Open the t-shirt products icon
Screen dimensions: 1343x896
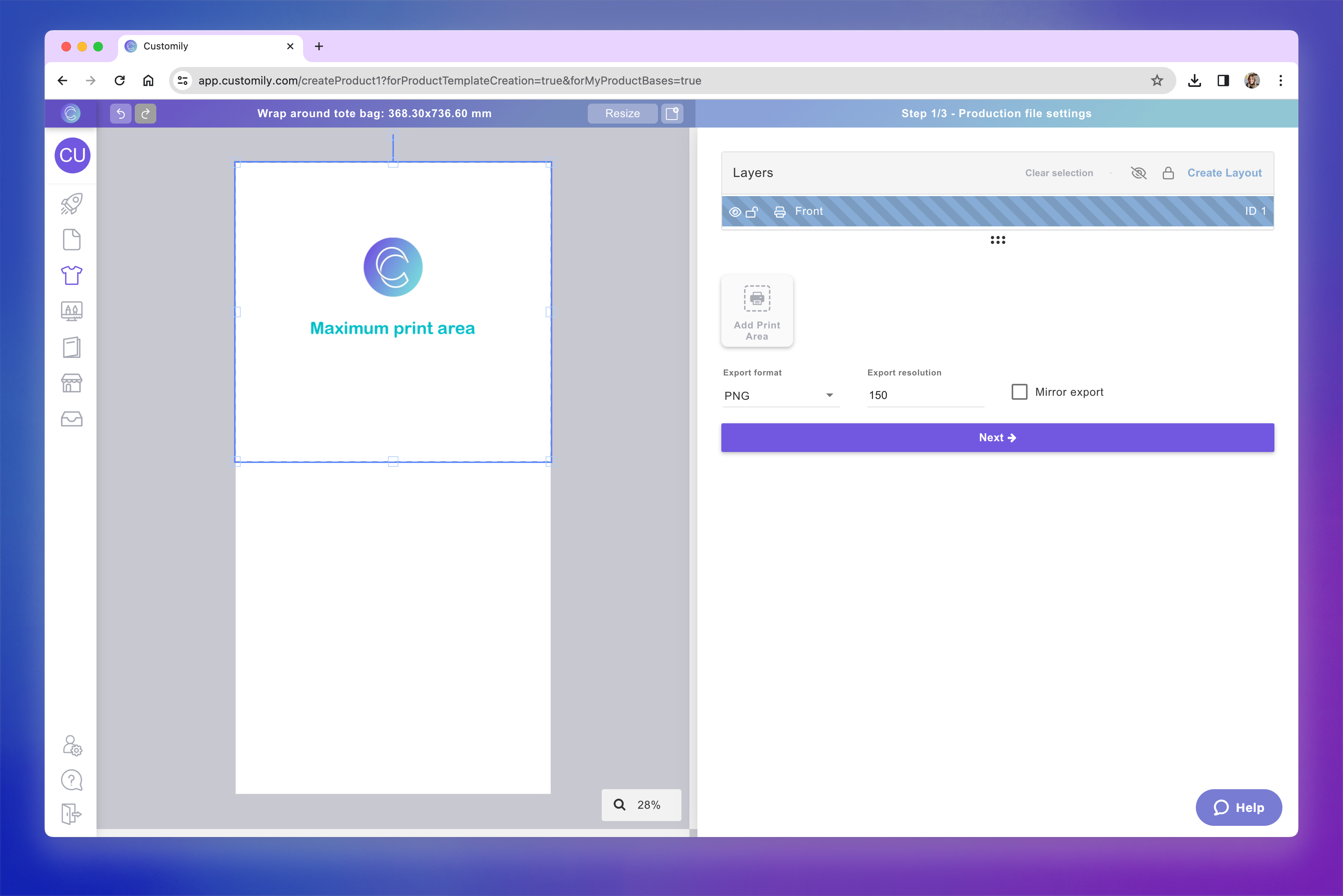[x=71, y=275]
